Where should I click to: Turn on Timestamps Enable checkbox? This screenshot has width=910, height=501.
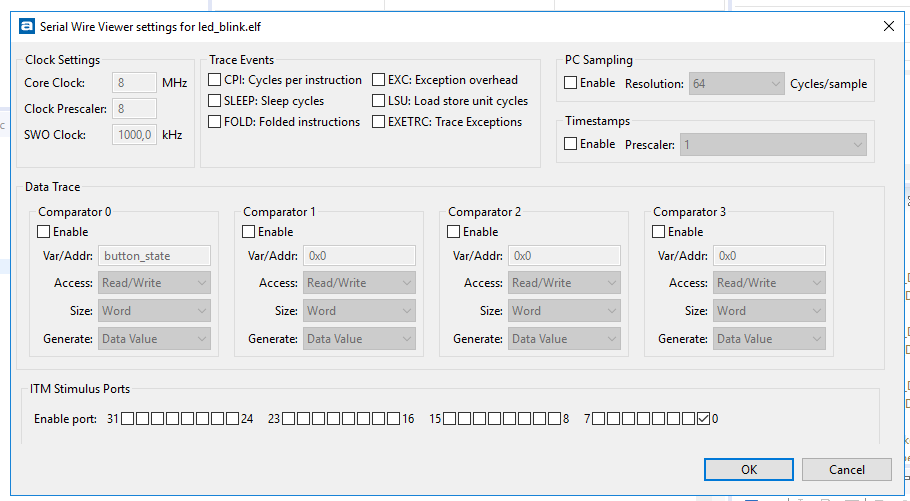(x=570, y=143)
